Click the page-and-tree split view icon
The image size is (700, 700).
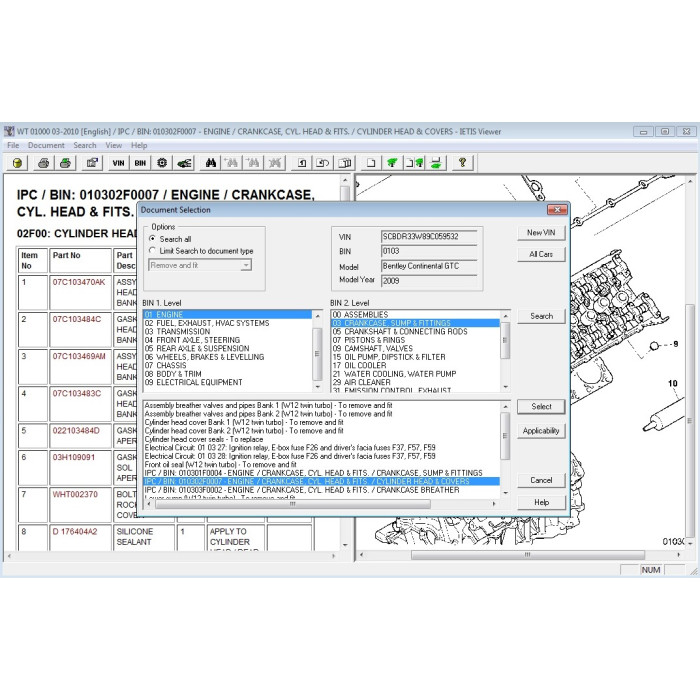414,163
